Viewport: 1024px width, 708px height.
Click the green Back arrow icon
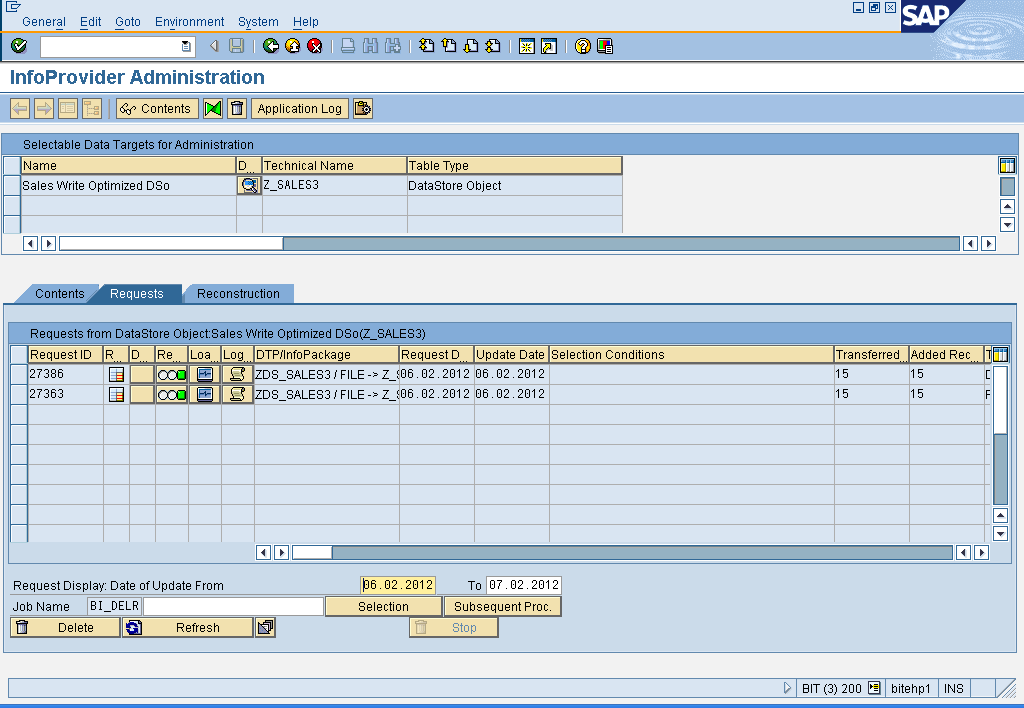[x=270, y=46]
